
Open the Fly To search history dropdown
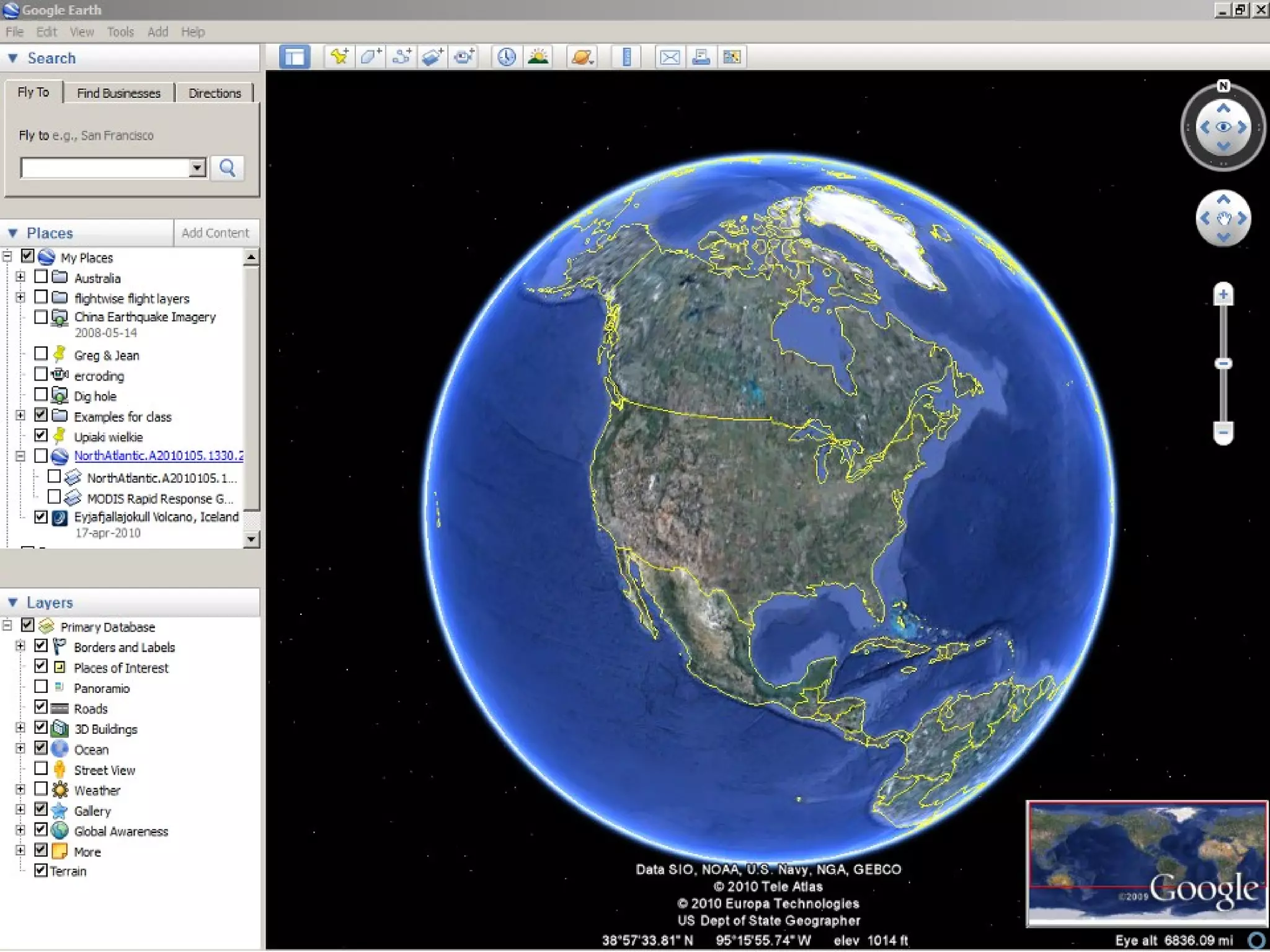coord(197,167)
